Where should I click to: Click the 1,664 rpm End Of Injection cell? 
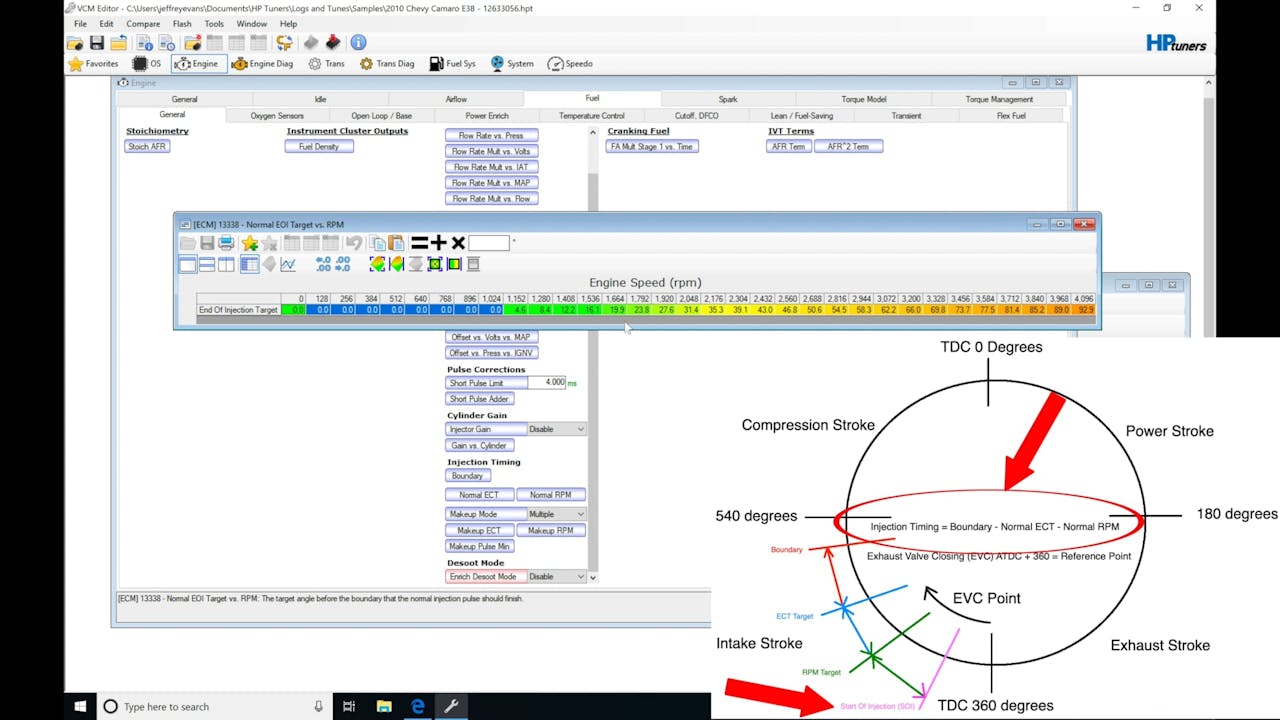tap(616, 310)
